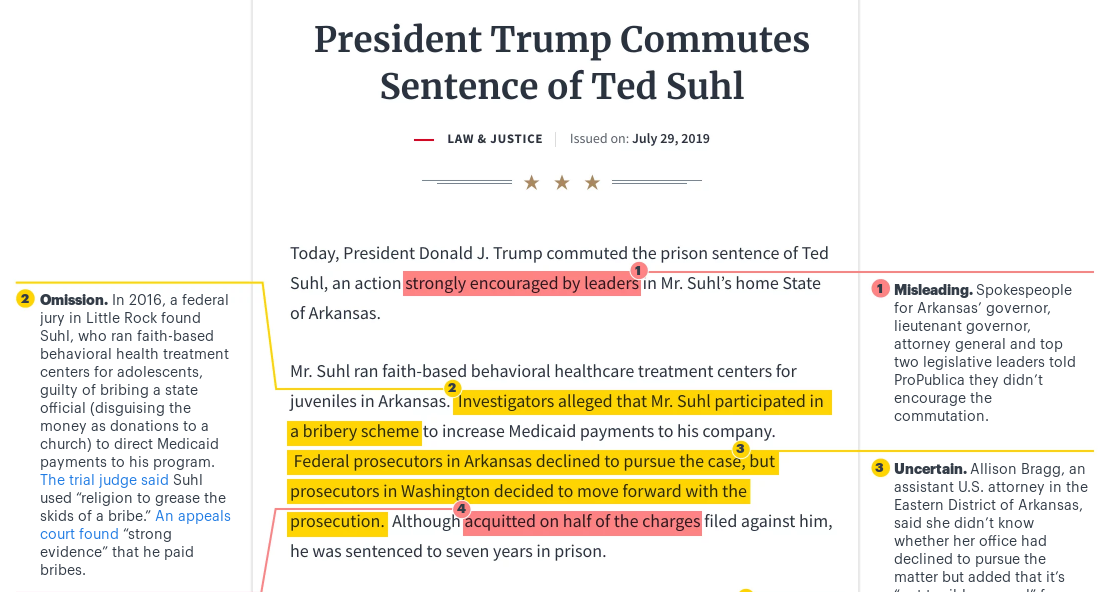Click the issued date 'July 29, 2019'
Screen dimensions: 1116x592
pos(670,139)
